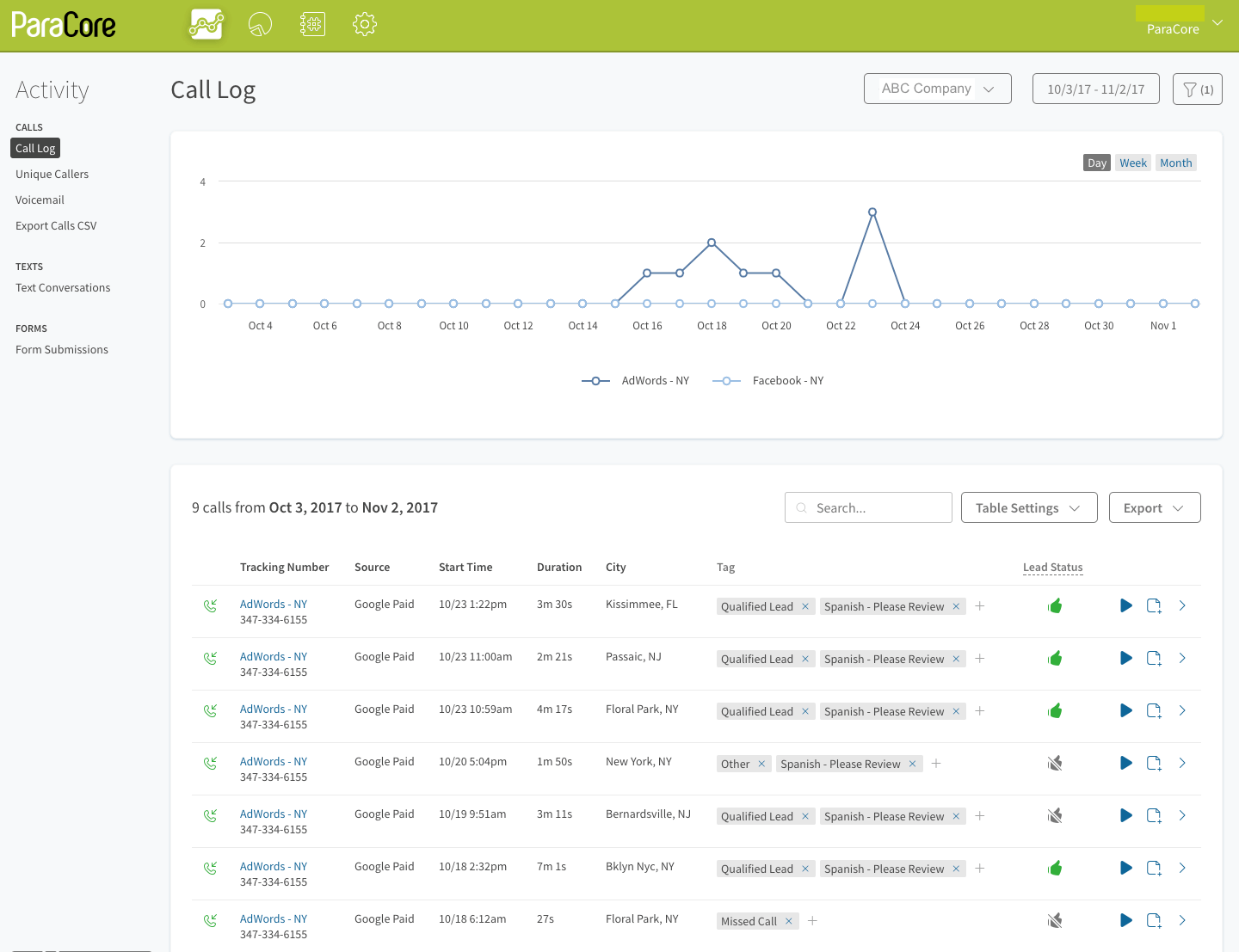Play recording for 10/18 6:12am call

click(1126, 920)
